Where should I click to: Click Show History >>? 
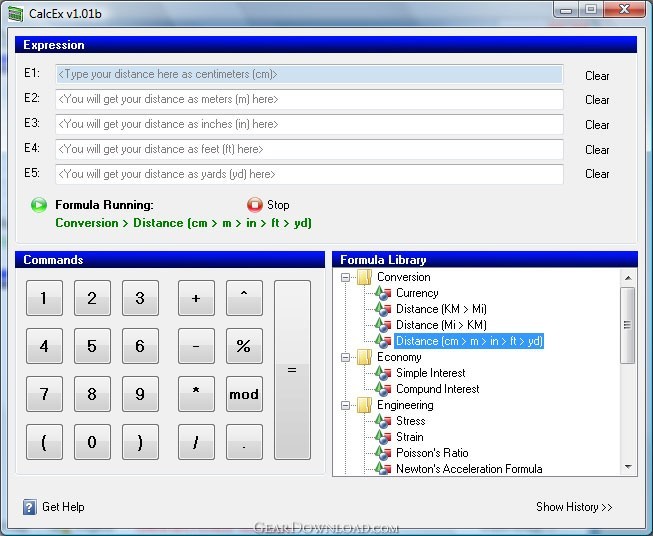coord(574,507)
